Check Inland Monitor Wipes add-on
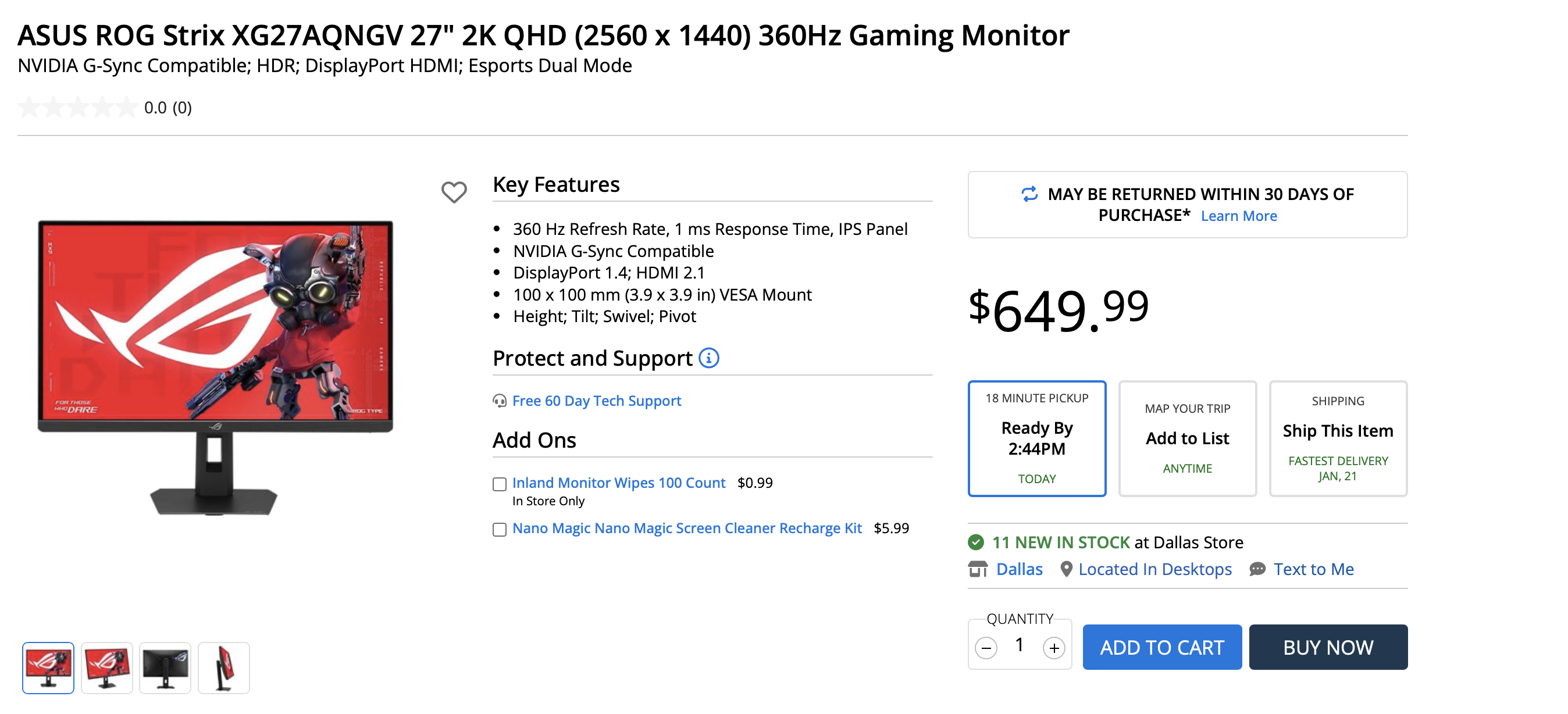This screenshot has height=714, width=1568. tap(499, 484)
